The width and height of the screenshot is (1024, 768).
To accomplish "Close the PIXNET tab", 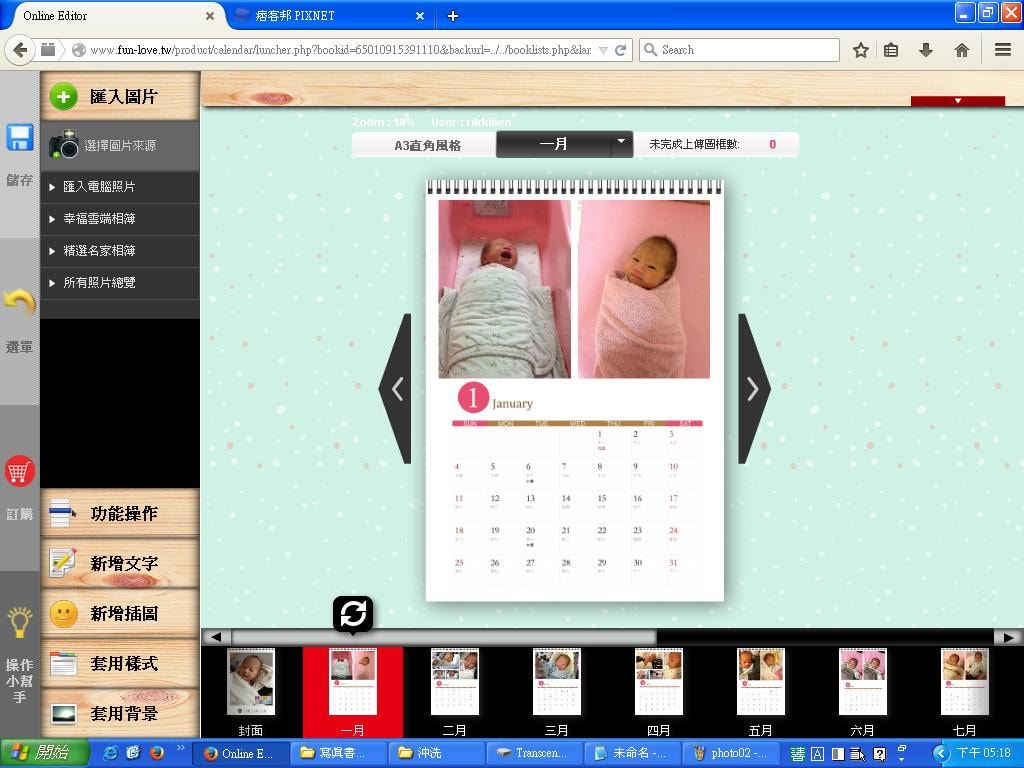I will [x=420, y=16].
